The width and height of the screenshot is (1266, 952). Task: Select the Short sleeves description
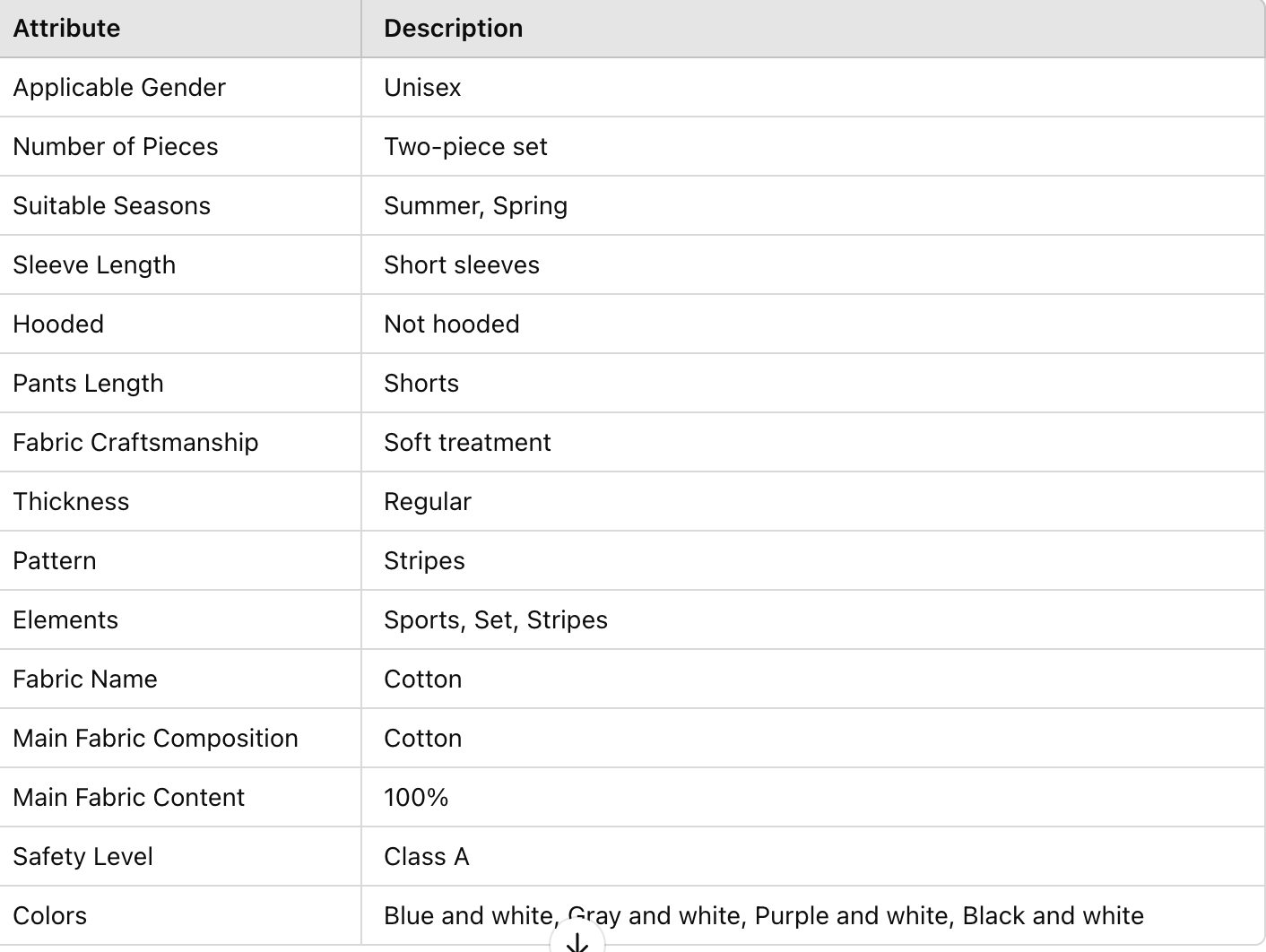click(462, 265)
